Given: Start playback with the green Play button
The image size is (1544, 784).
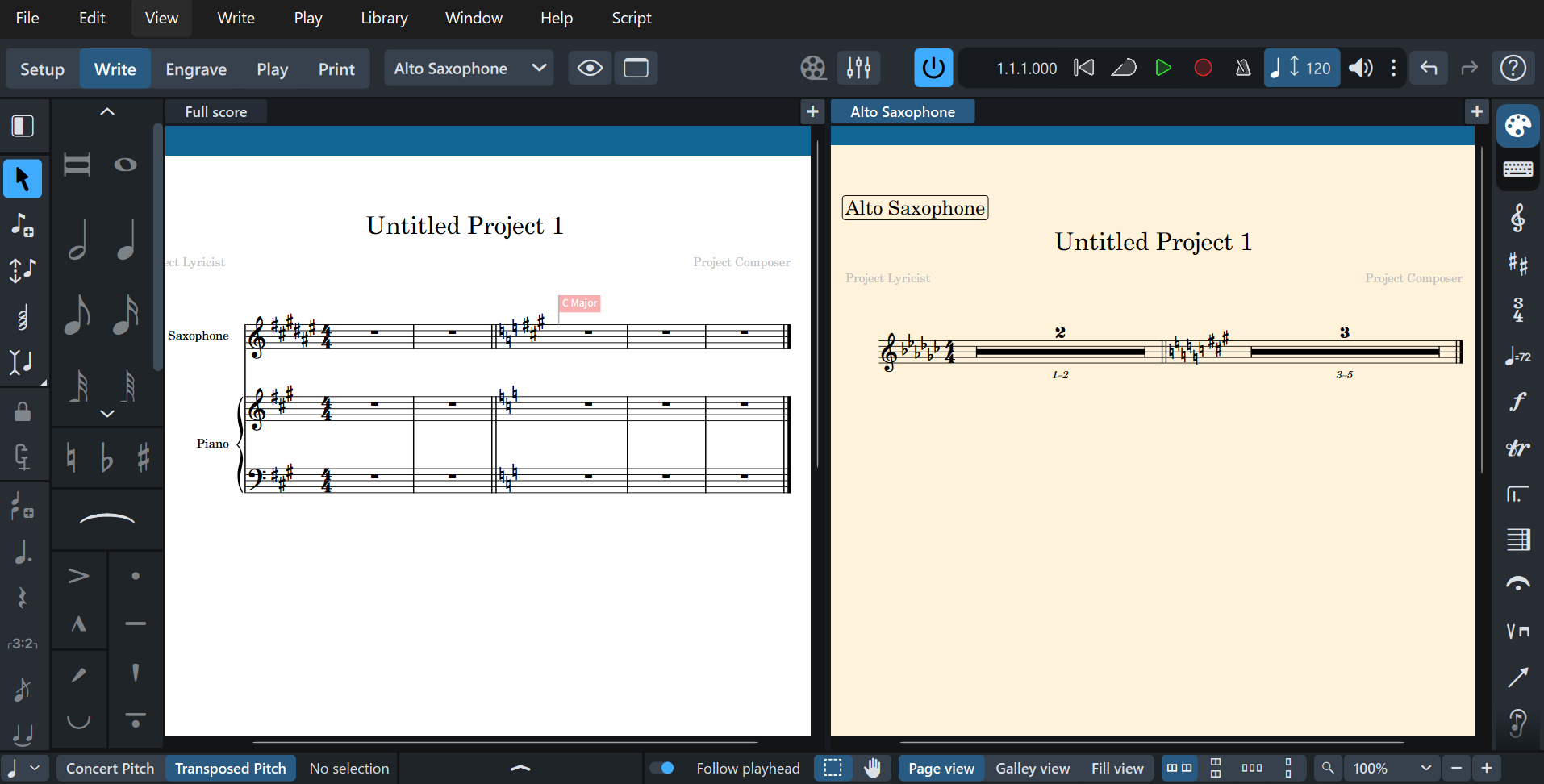Looking at the screenshot, I should 1162,68.
